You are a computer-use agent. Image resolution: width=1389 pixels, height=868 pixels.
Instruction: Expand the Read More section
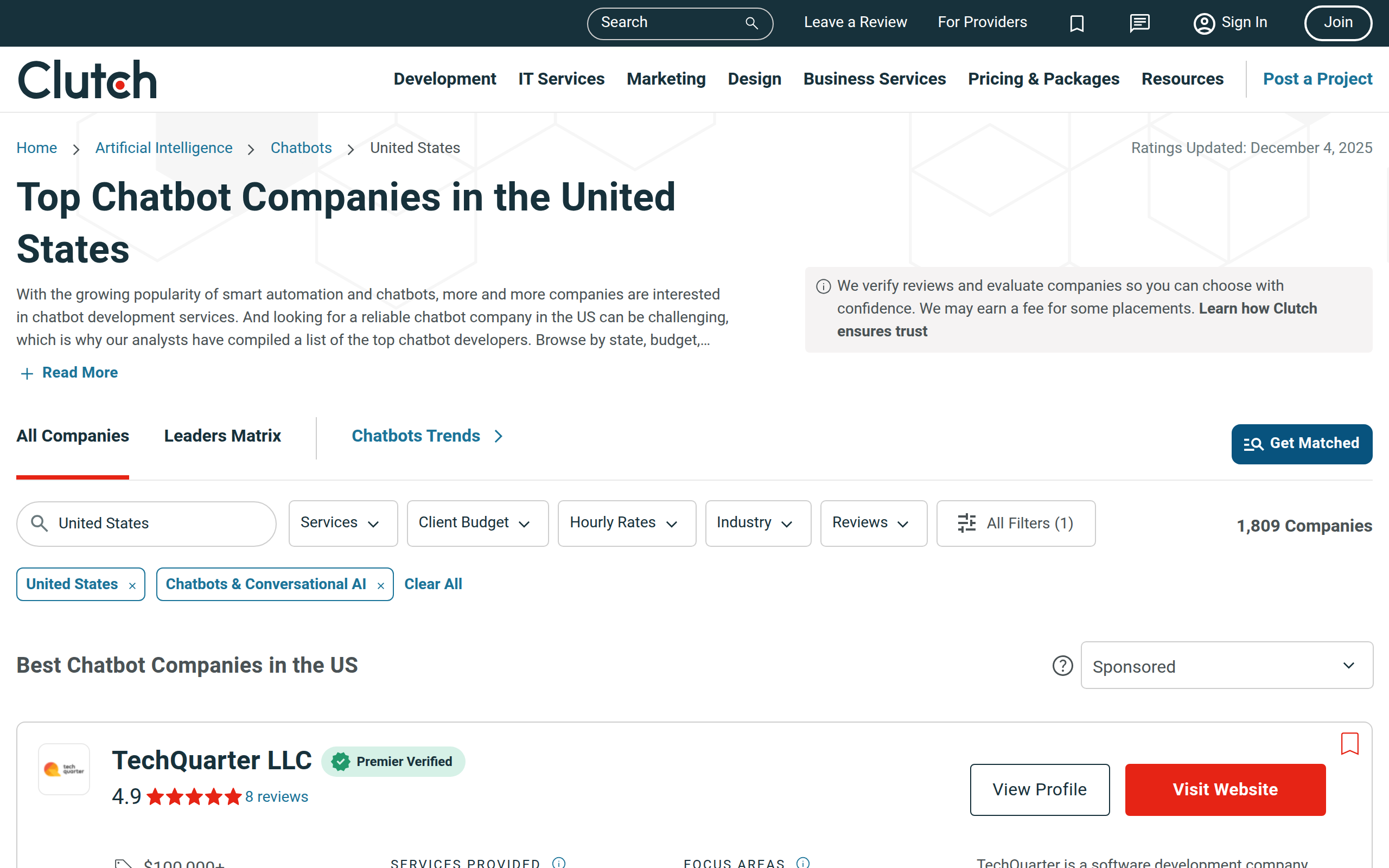pos(68,373)
